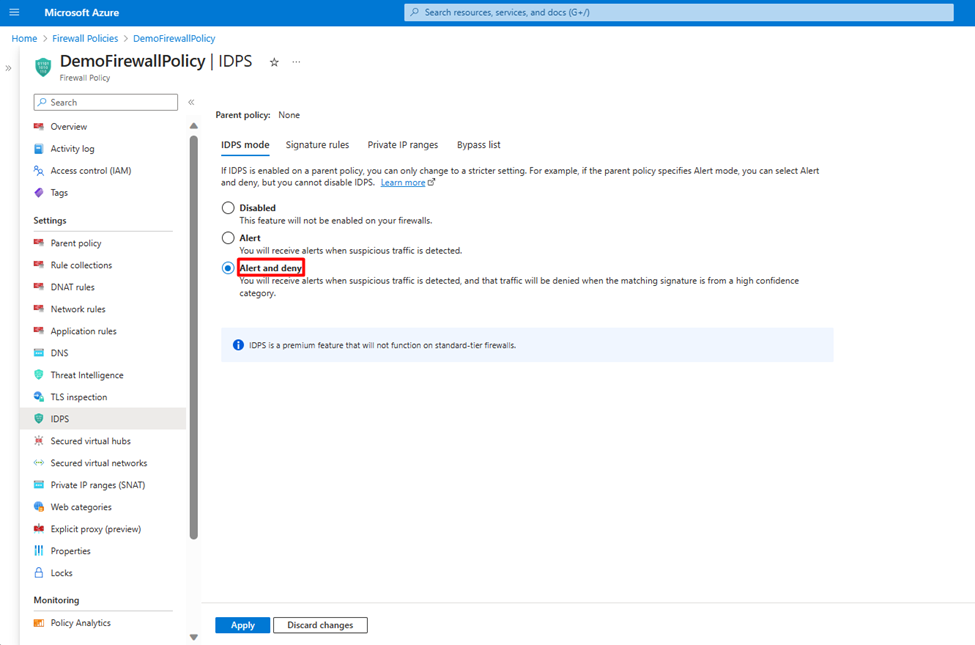Viewport: 975px width, 645px height.
Task: Click the Microsoft Azure title link
Action: [x=81, y=12]
